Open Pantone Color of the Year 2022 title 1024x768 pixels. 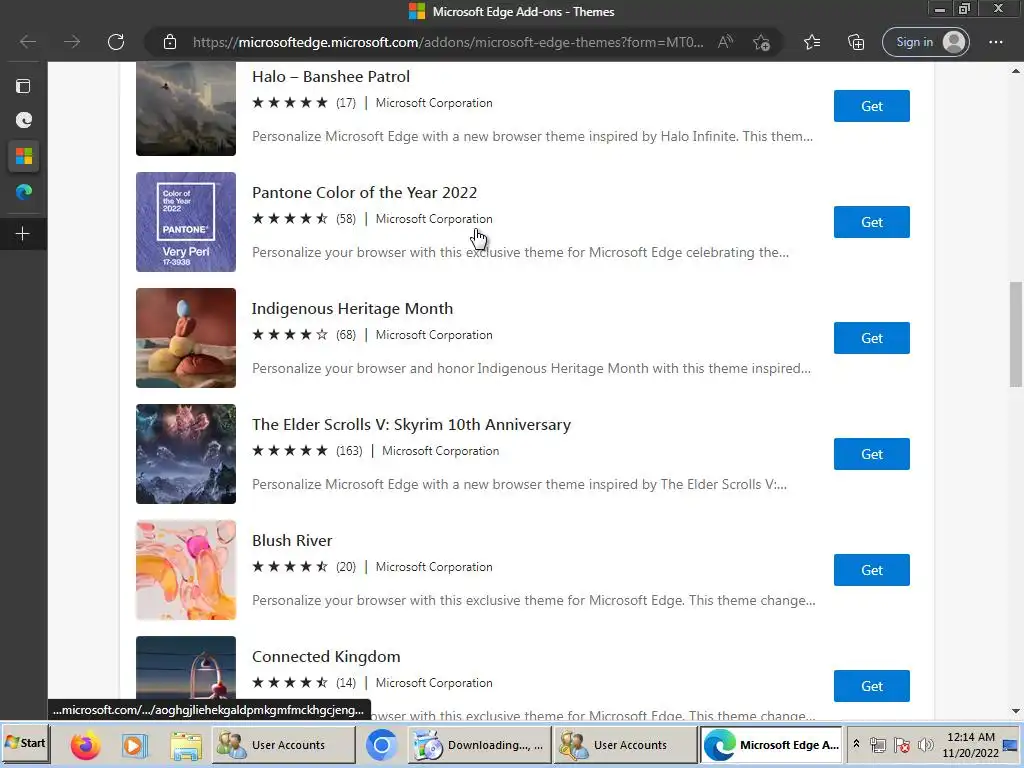click(x=364, y=193)
